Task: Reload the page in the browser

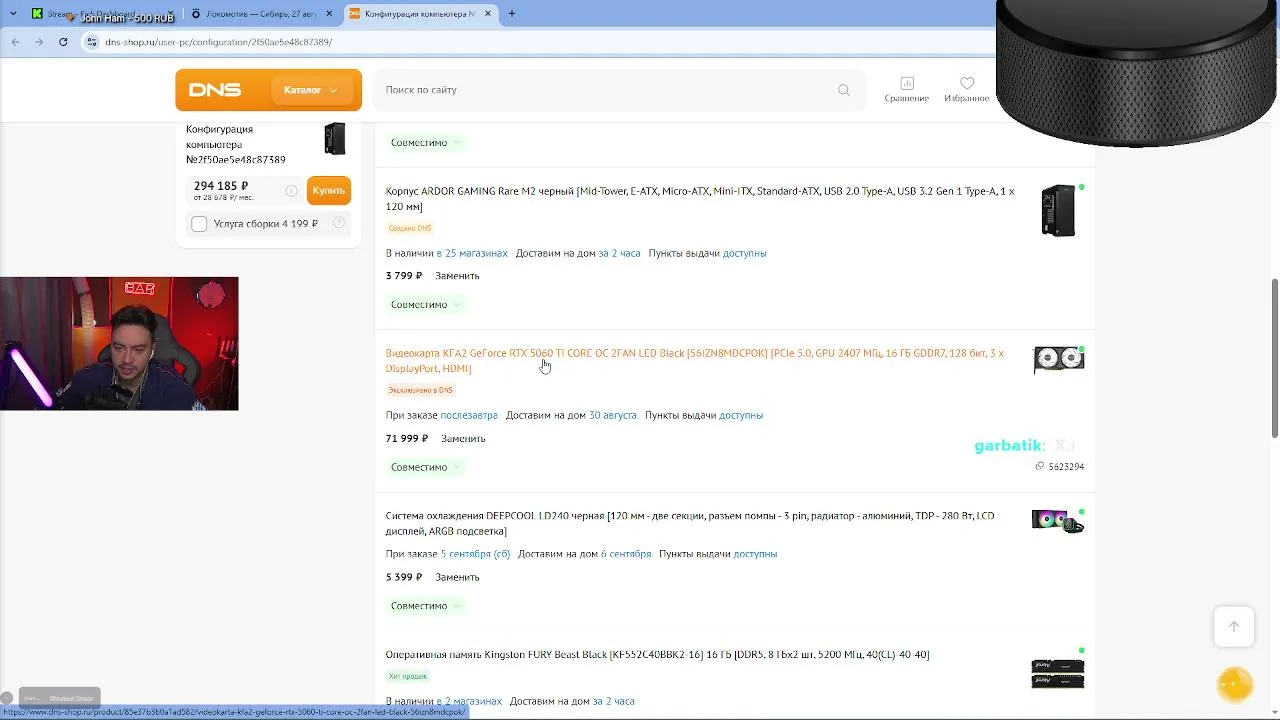Action: tap(63, 42)
